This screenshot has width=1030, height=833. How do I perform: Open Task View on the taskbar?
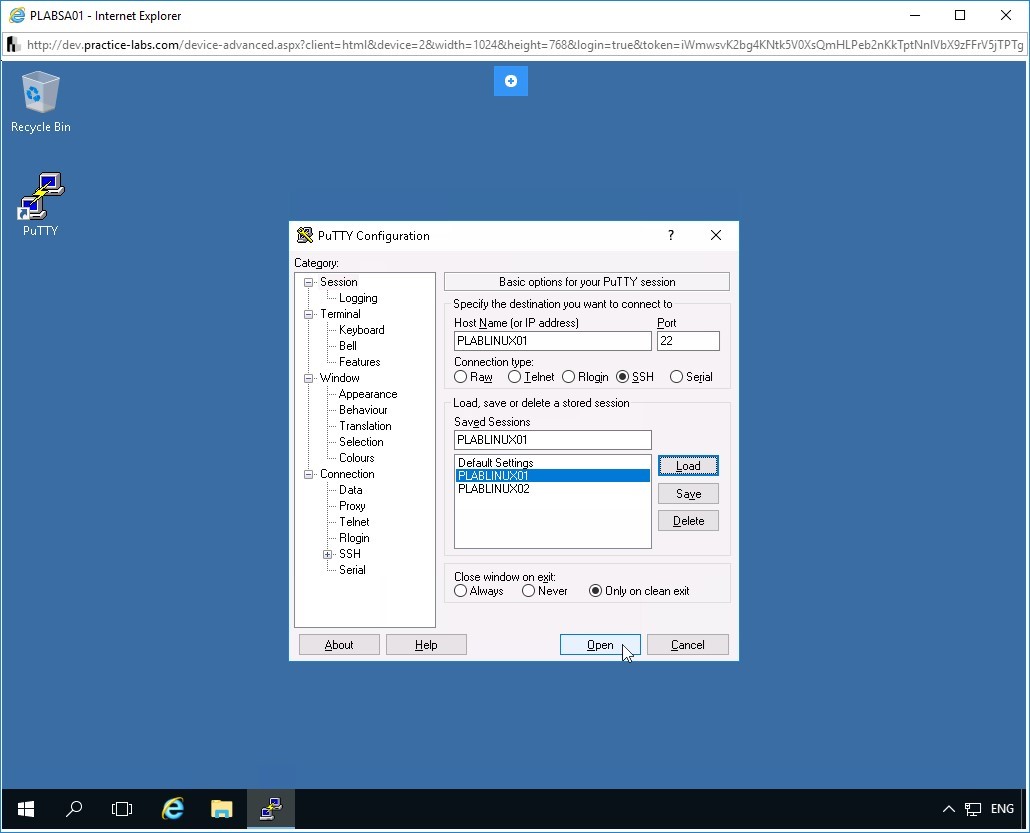pos(122,809)
